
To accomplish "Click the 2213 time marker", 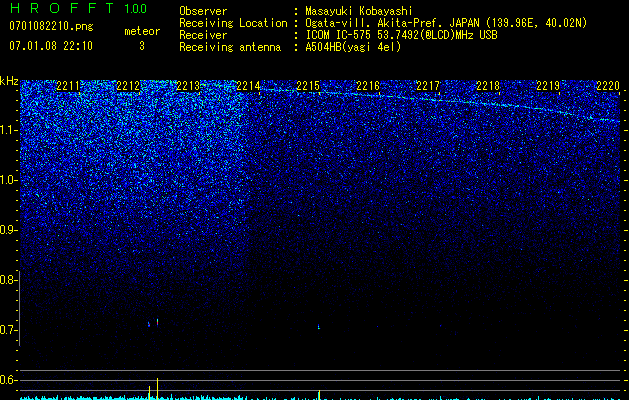I will pos(188,86).
